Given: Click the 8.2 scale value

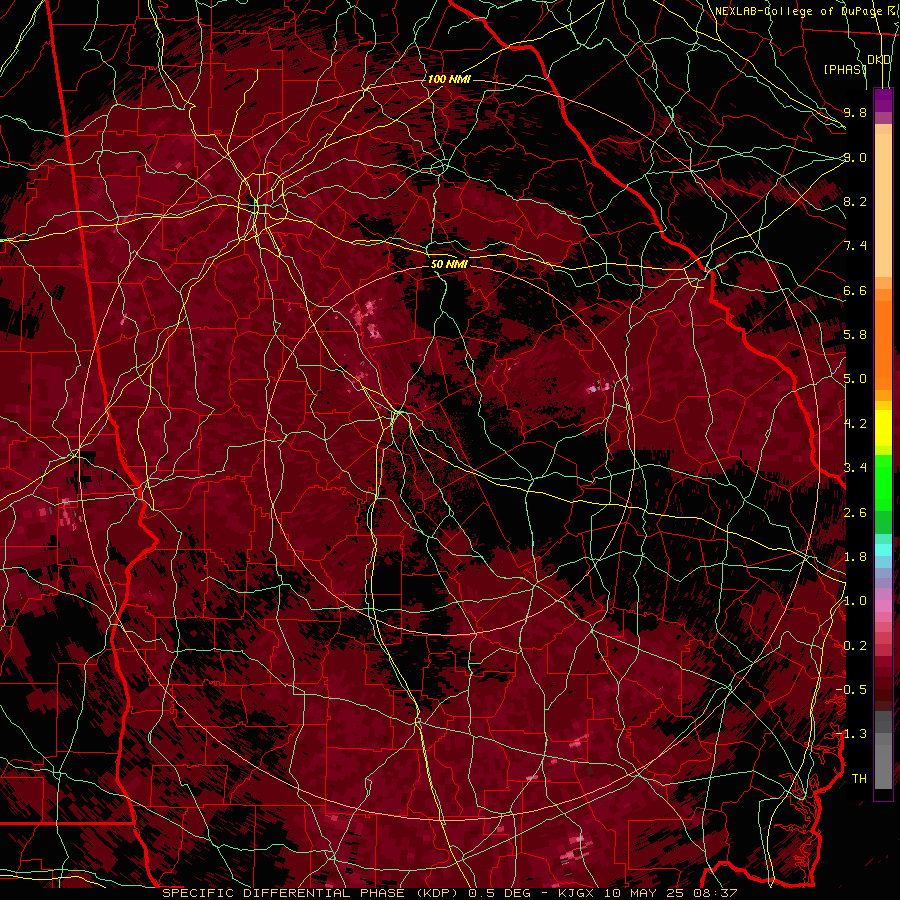Looking at the screenshot, I should coord(855,201).
